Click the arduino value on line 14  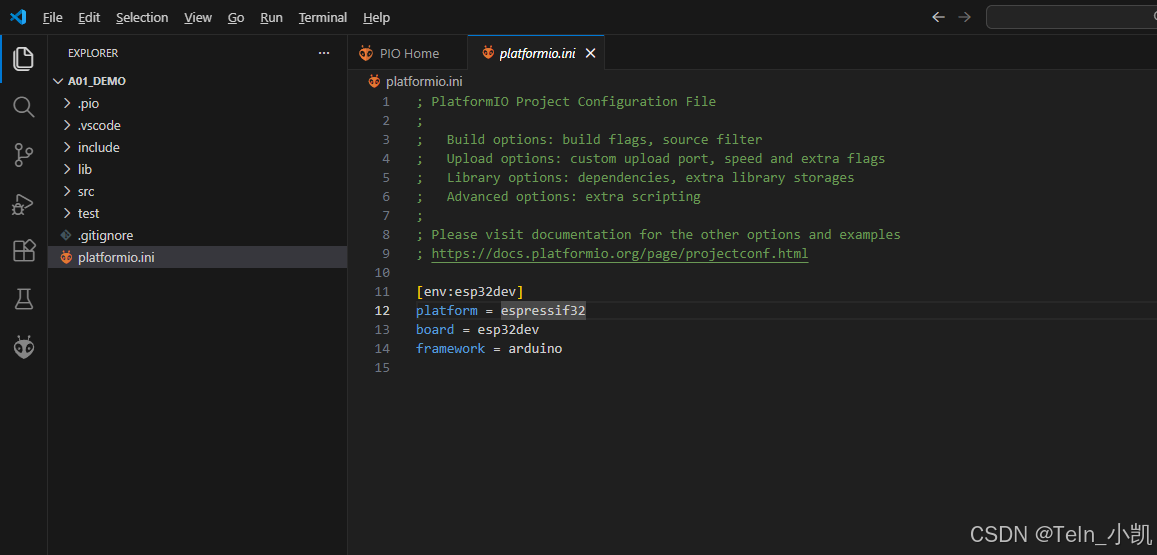pyautogui.click(x=535, y=348)
